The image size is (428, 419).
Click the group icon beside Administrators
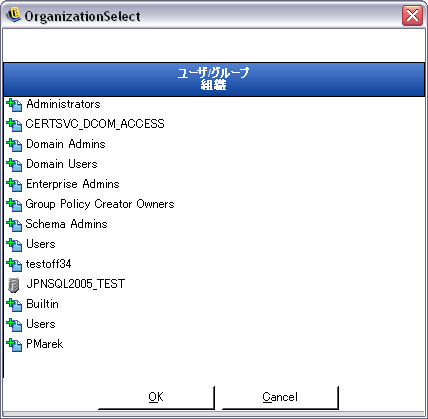[x=14, y=105]
